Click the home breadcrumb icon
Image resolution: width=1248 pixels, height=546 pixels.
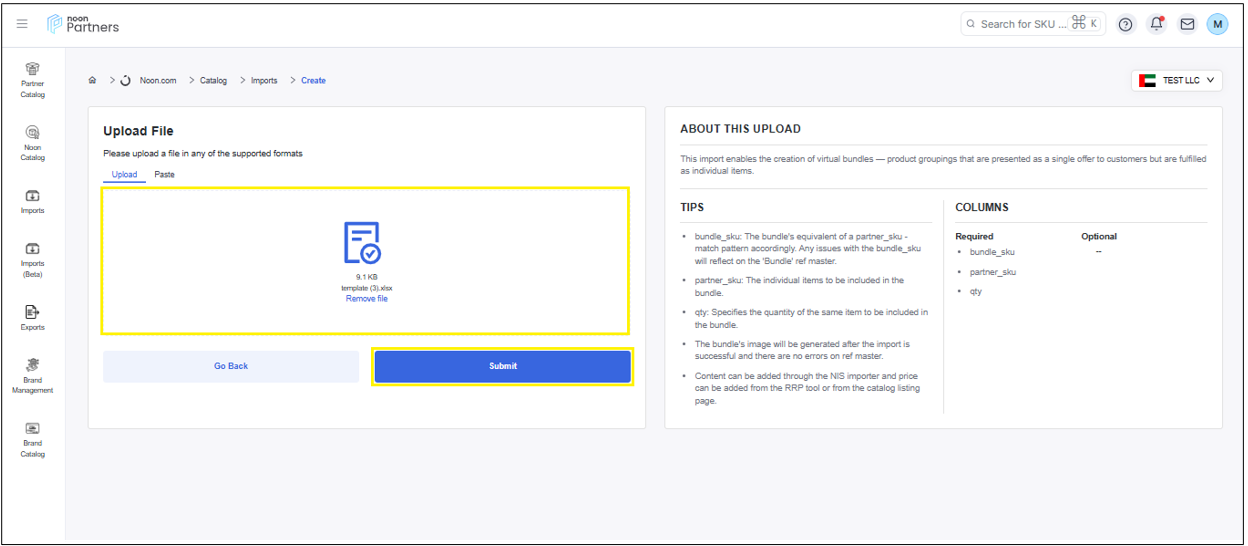pyautogui.click(x=93, y=80)
